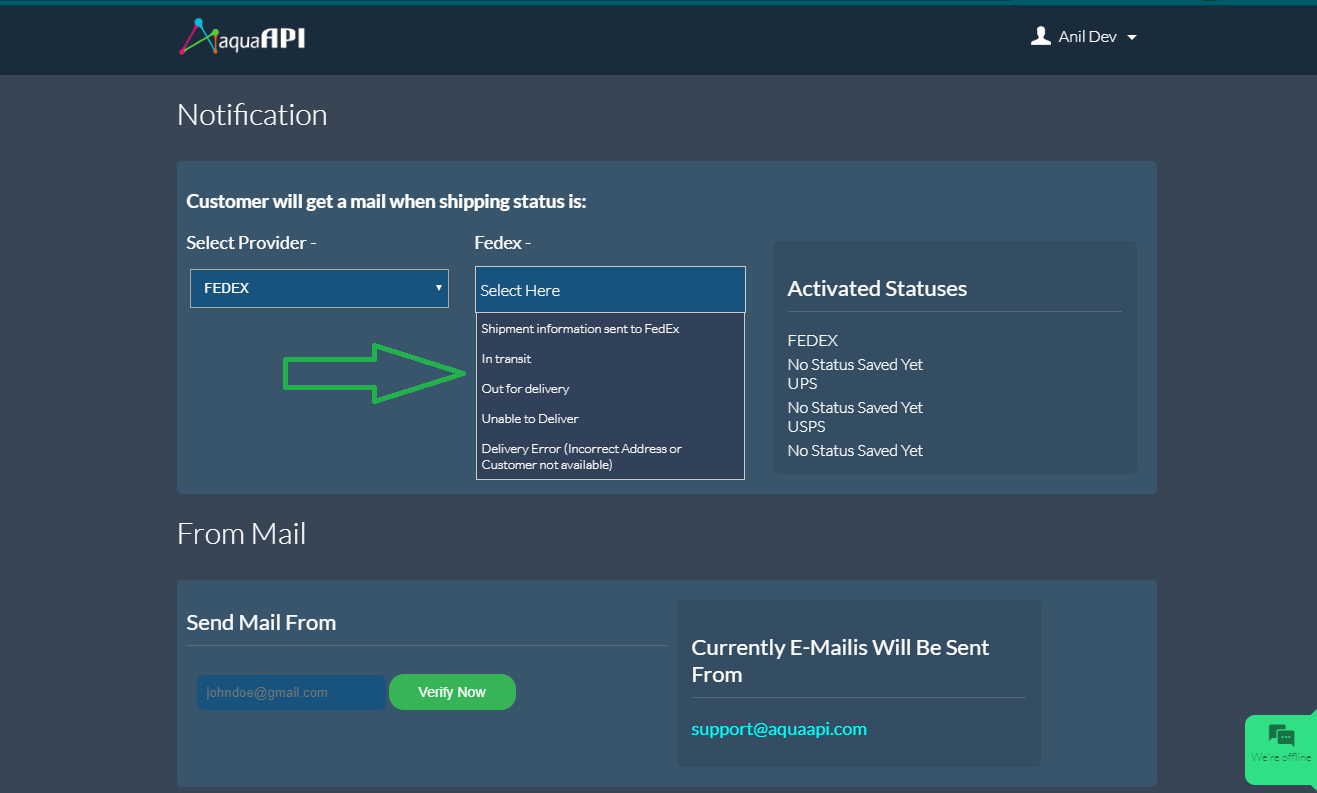
Task: Click 'Customer will get a mail' heading
Action: 386,202
